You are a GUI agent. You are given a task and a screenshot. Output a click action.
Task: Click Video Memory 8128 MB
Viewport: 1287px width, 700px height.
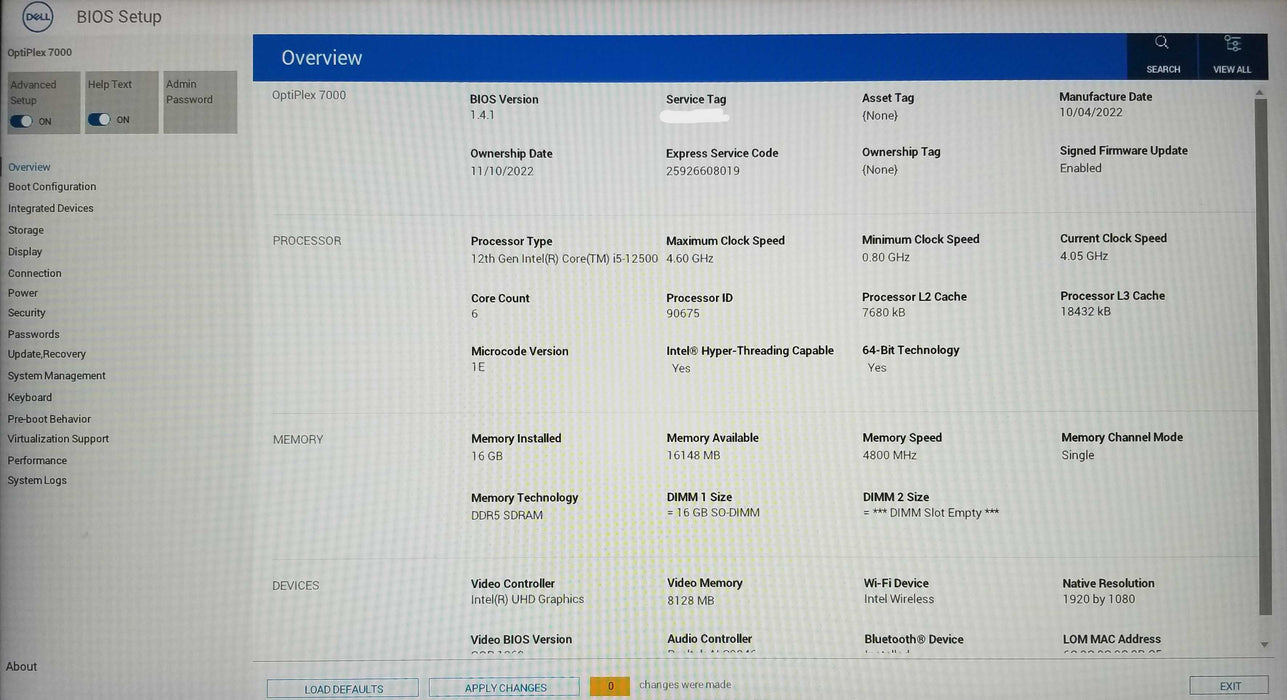691,600
